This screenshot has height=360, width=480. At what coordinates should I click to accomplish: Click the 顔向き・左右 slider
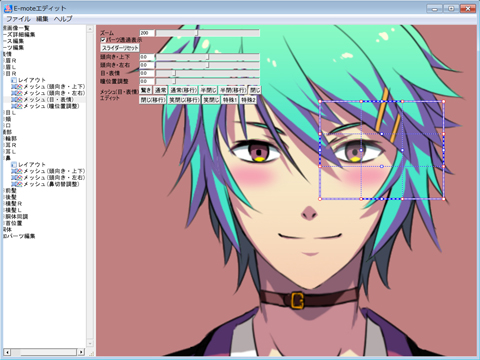tap(208, 65)
